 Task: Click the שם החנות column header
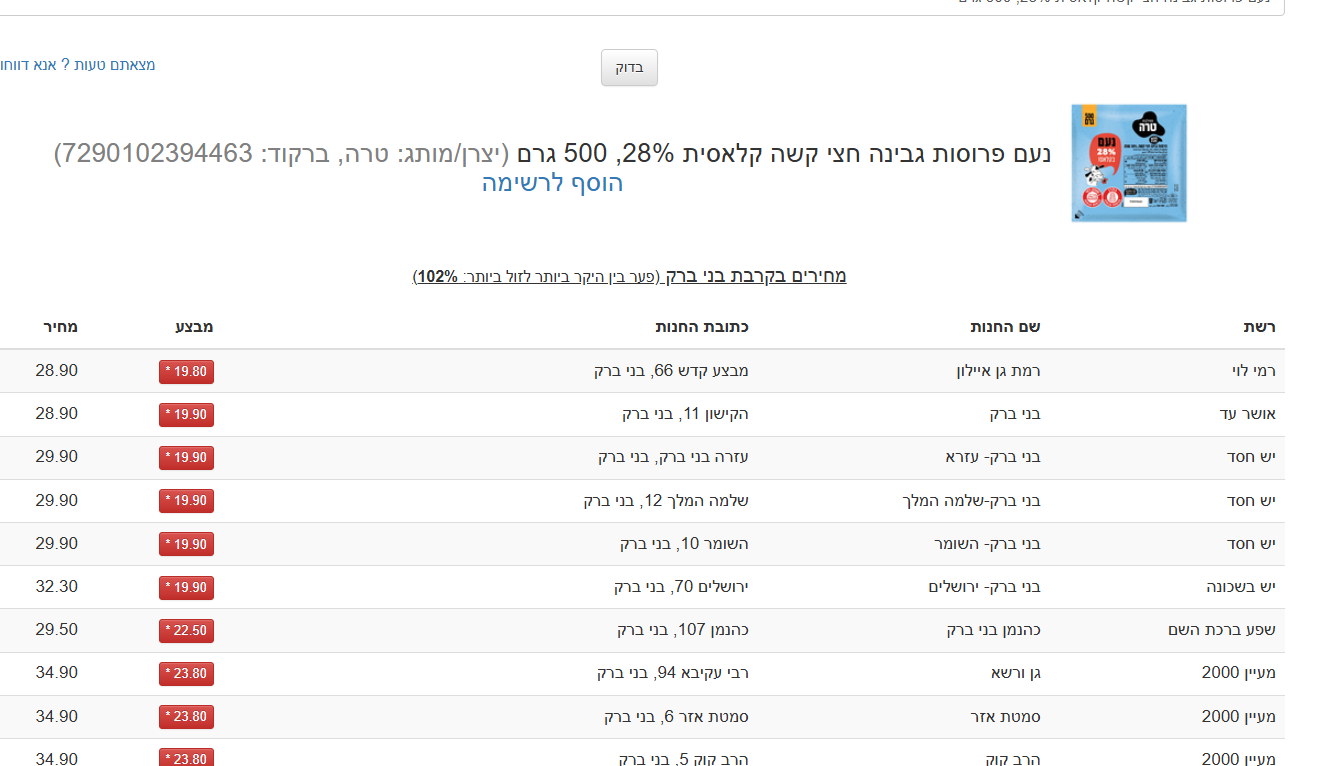pyautogui.click(x=1005, y=327)
